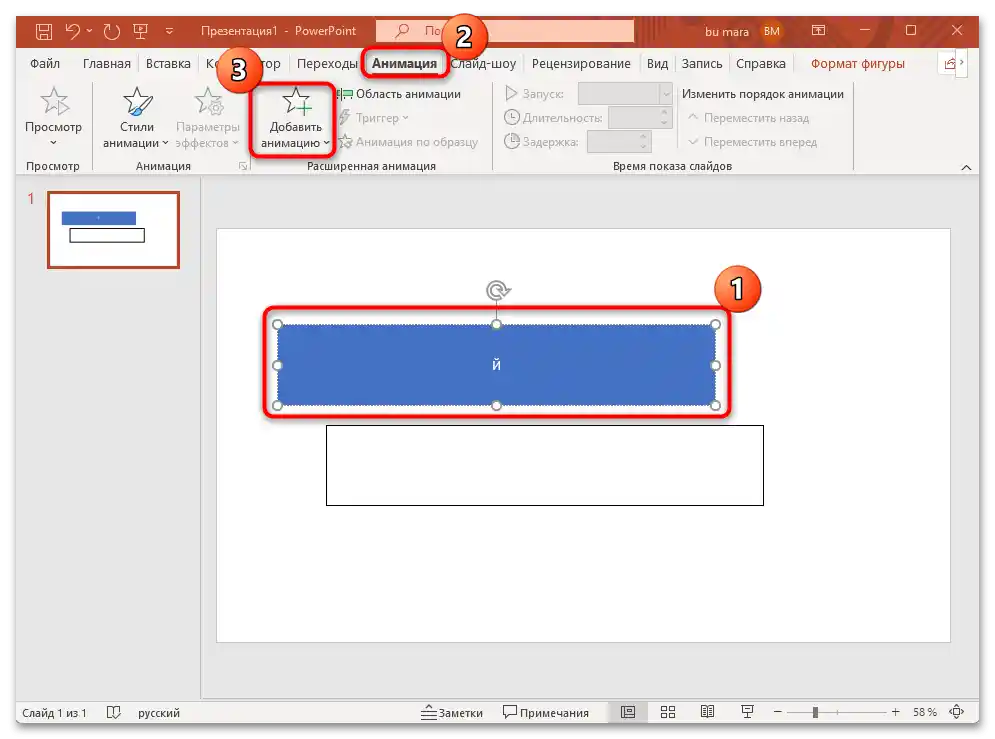Click the Добавить анимацию star icon
Image resolution: width=995 pixels, height=739 pixels.
[292, 102]
